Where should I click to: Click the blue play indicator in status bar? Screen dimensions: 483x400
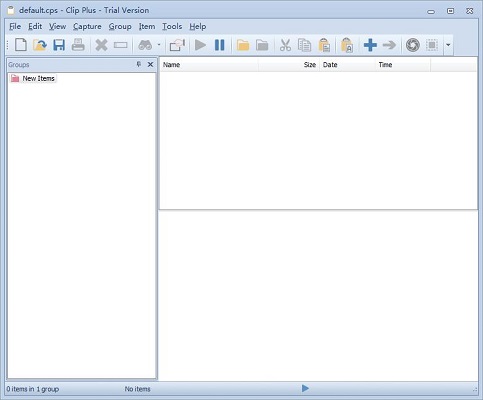[305, 388]
